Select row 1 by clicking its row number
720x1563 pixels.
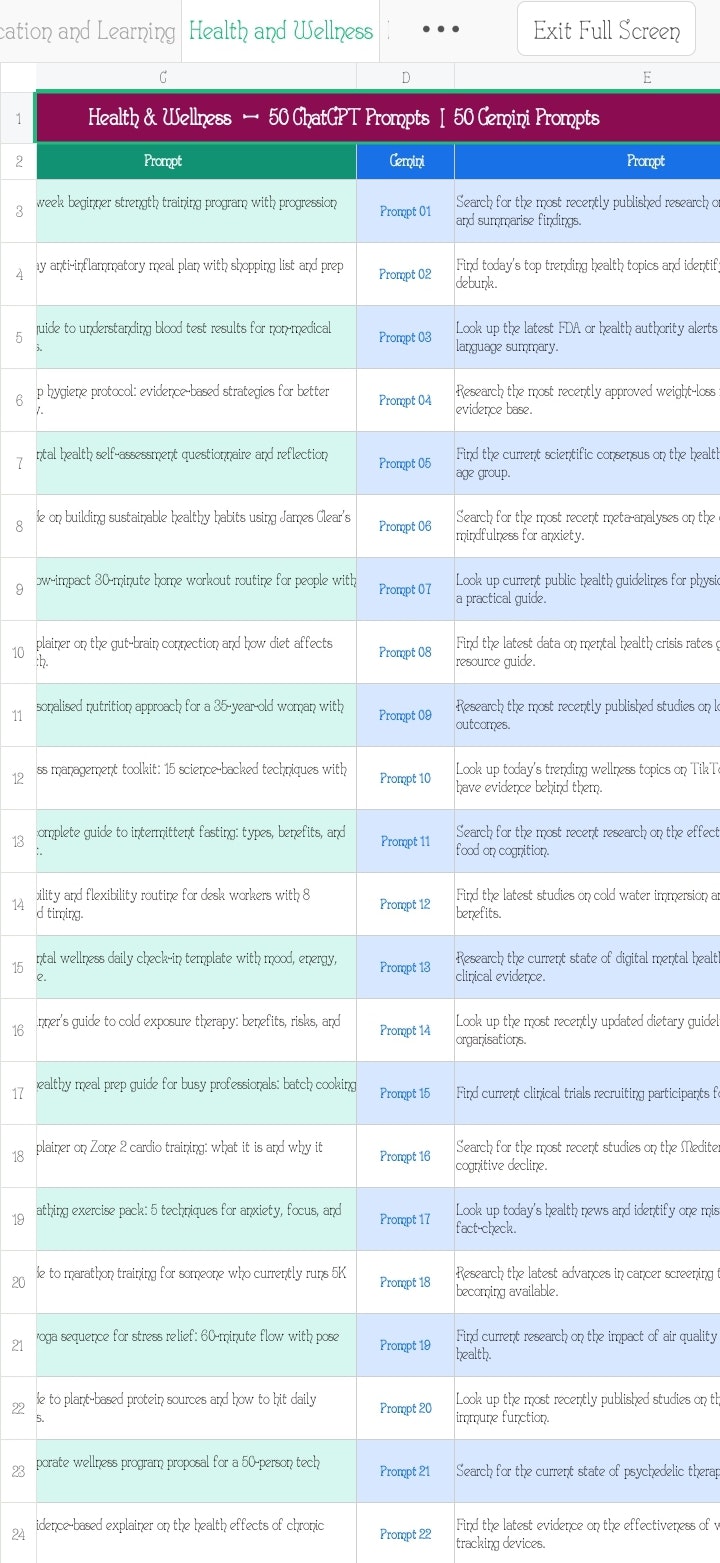tap(19, 118)
